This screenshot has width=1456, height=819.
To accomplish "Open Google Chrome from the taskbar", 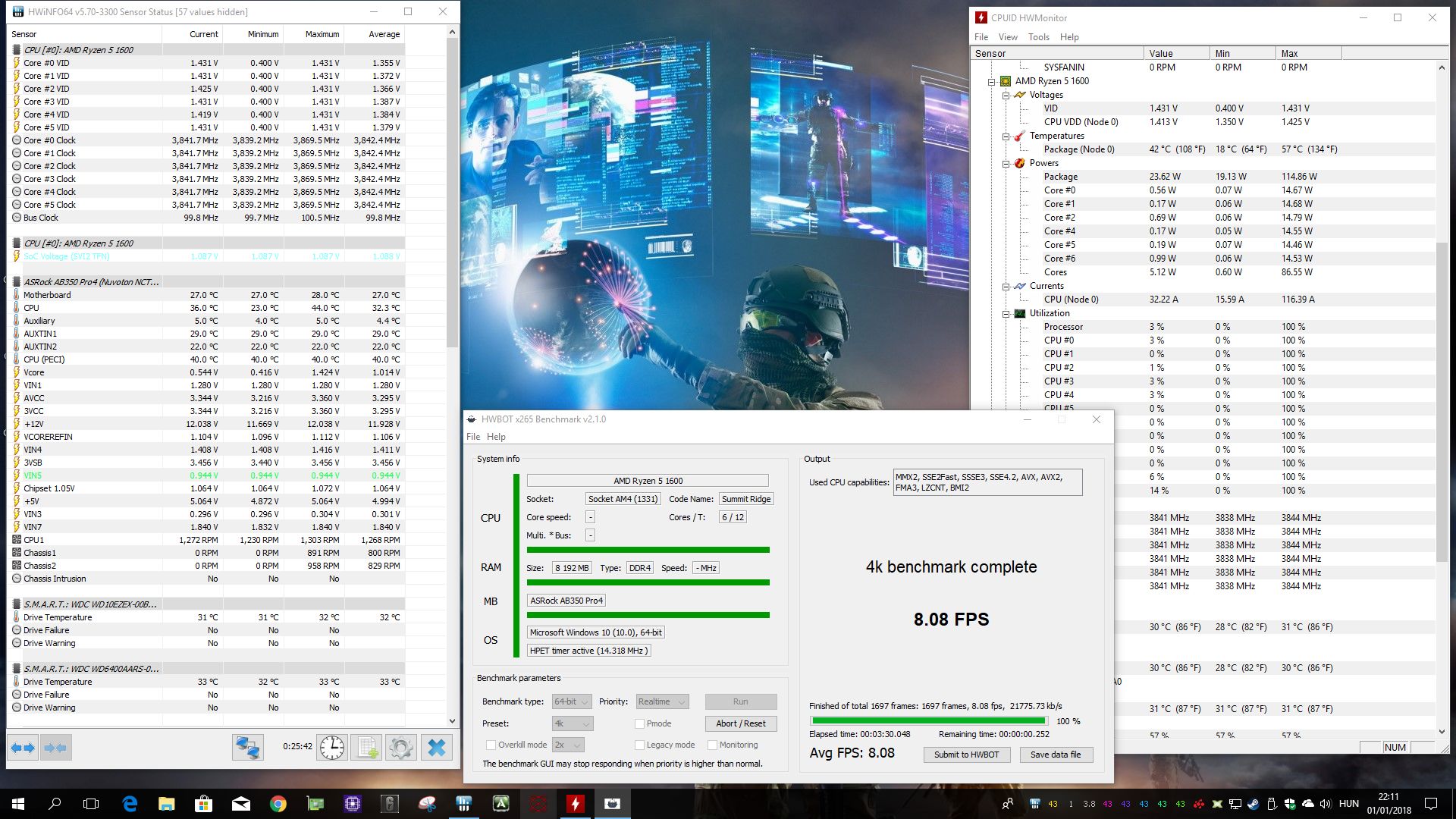I will tap(278, 804).
